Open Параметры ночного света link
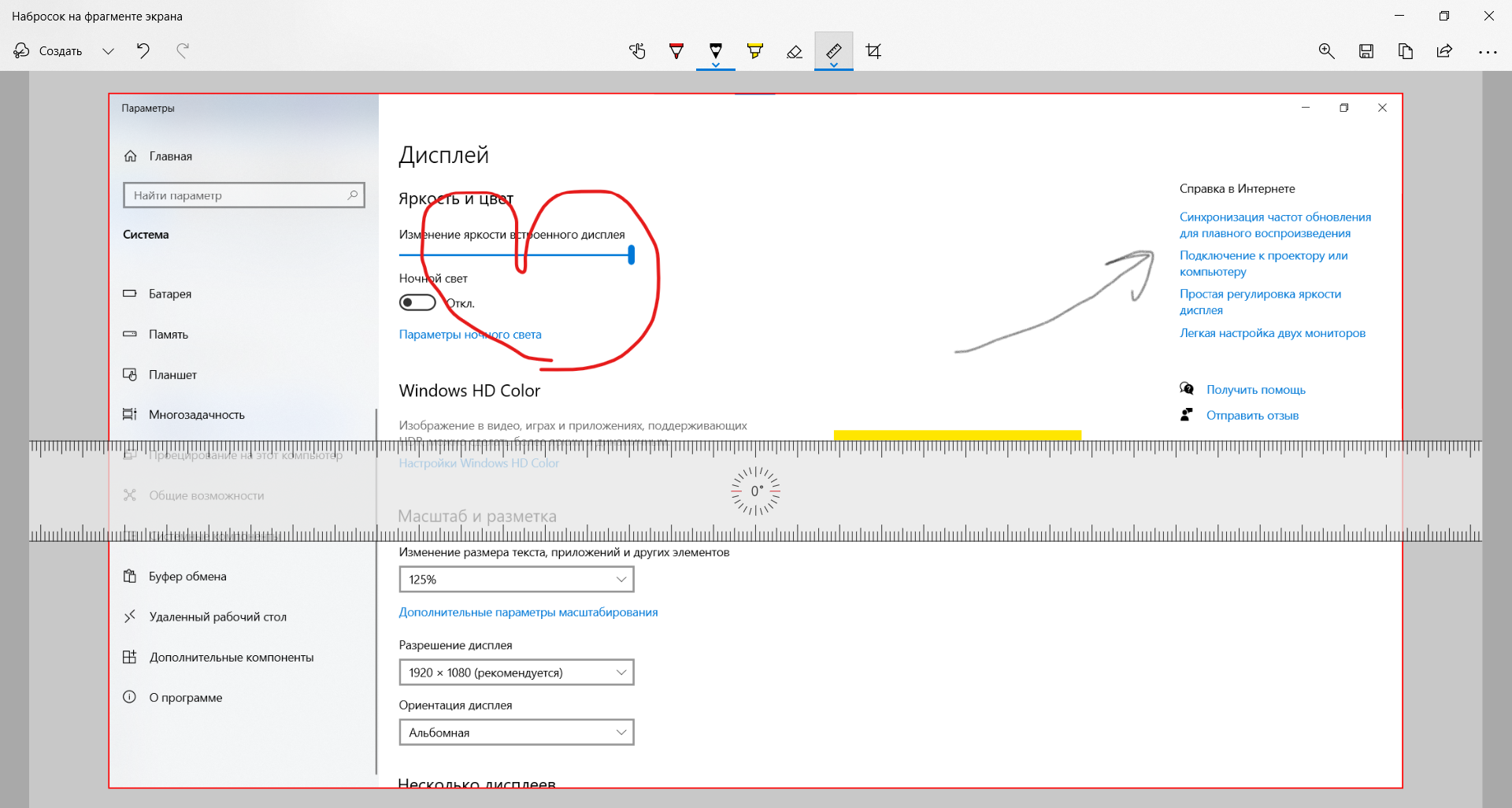The image size is (1512, 808). coord(470,335)
